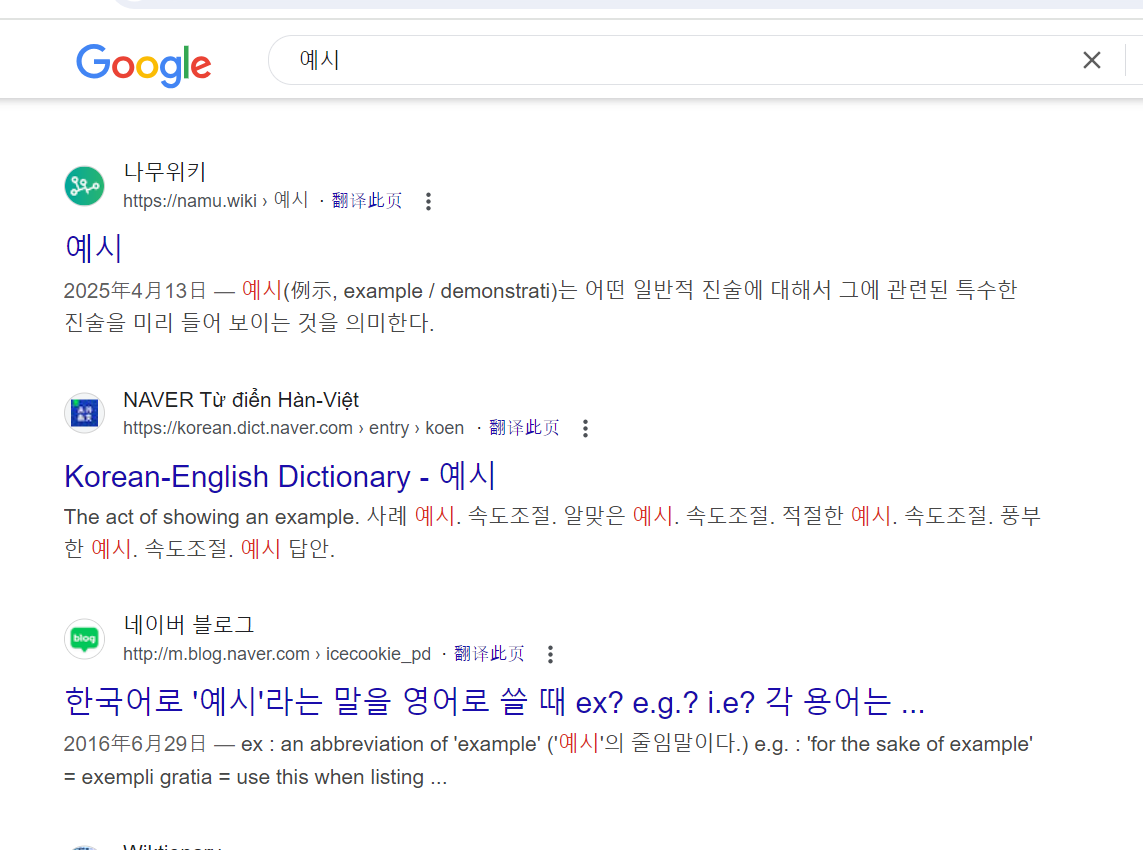
Task: Open Korean-English Dictionary - 예시 result
Action: (280, 476)
